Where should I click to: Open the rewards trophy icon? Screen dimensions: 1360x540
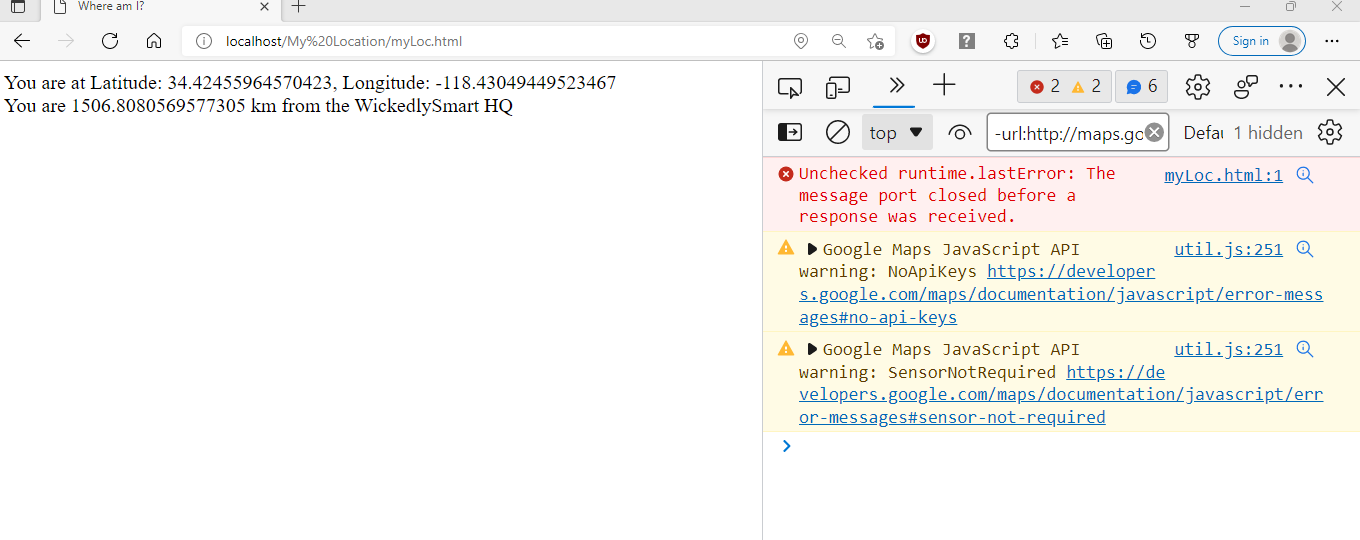(x=1192, y=41)
